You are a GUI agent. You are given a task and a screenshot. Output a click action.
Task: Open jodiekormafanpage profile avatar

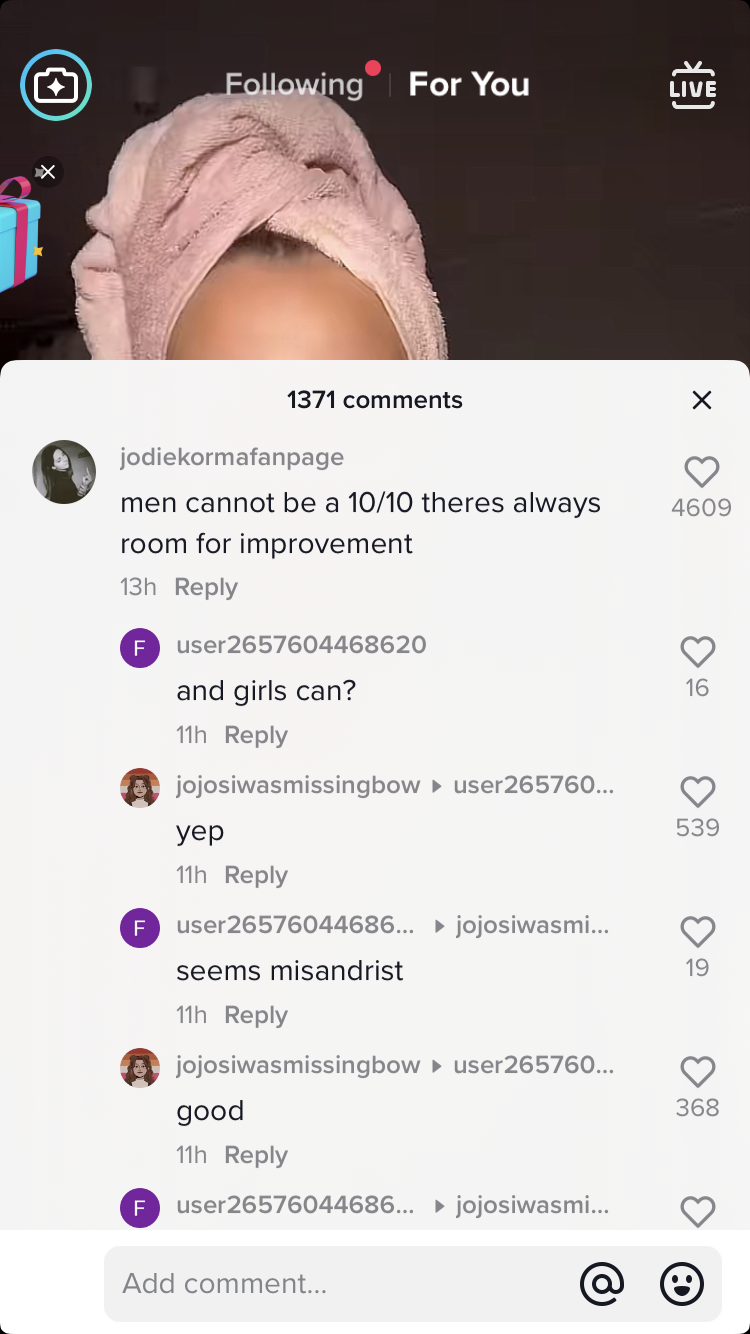point(64,471)
